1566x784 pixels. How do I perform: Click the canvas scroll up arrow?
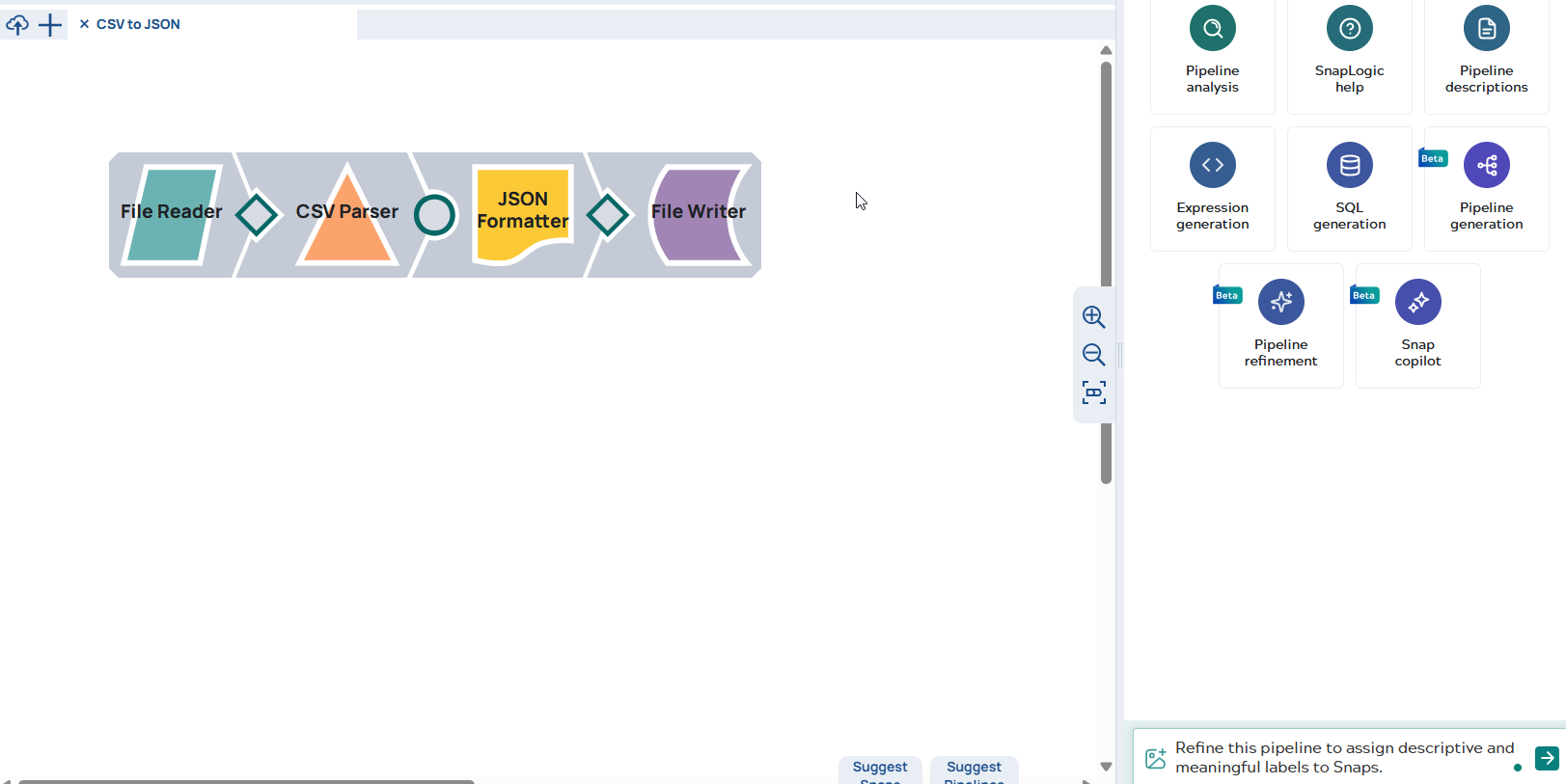1106,50
